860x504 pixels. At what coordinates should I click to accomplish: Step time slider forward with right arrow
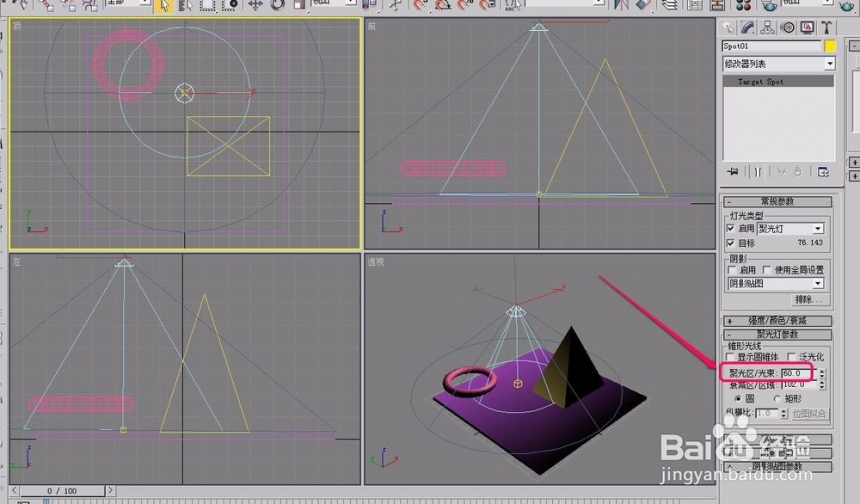[110, 490]
